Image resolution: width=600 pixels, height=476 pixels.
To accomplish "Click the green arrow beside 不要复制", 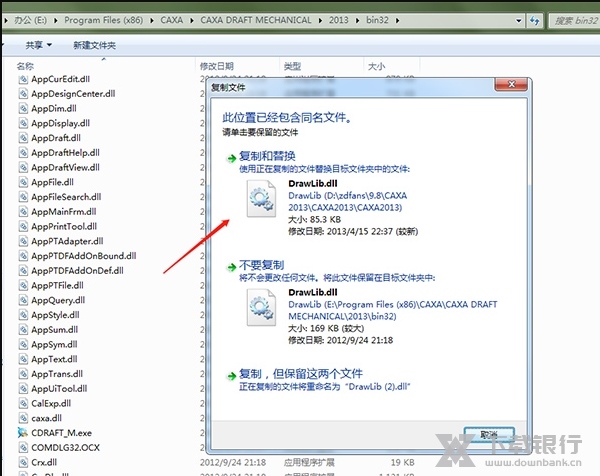I will pos(230,266).
